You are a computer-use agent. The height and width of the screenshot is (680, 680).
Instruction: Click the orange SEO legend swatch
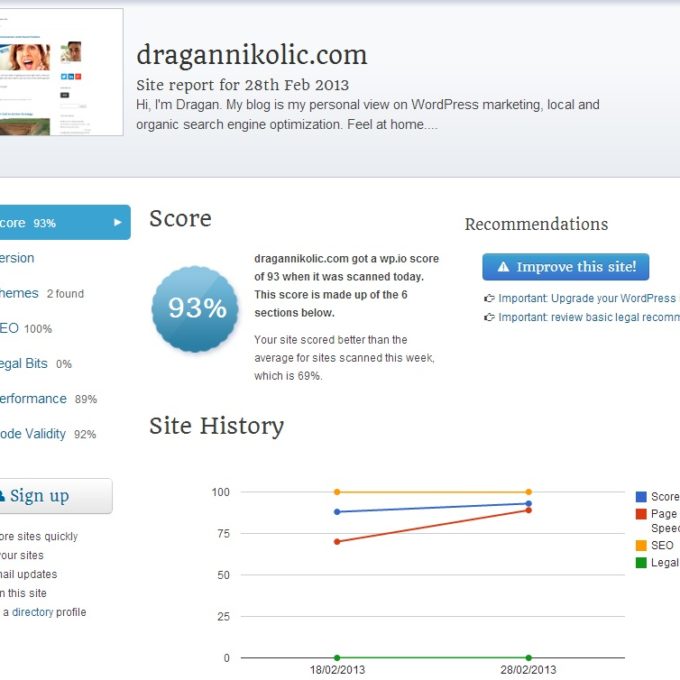pos(641,546)
